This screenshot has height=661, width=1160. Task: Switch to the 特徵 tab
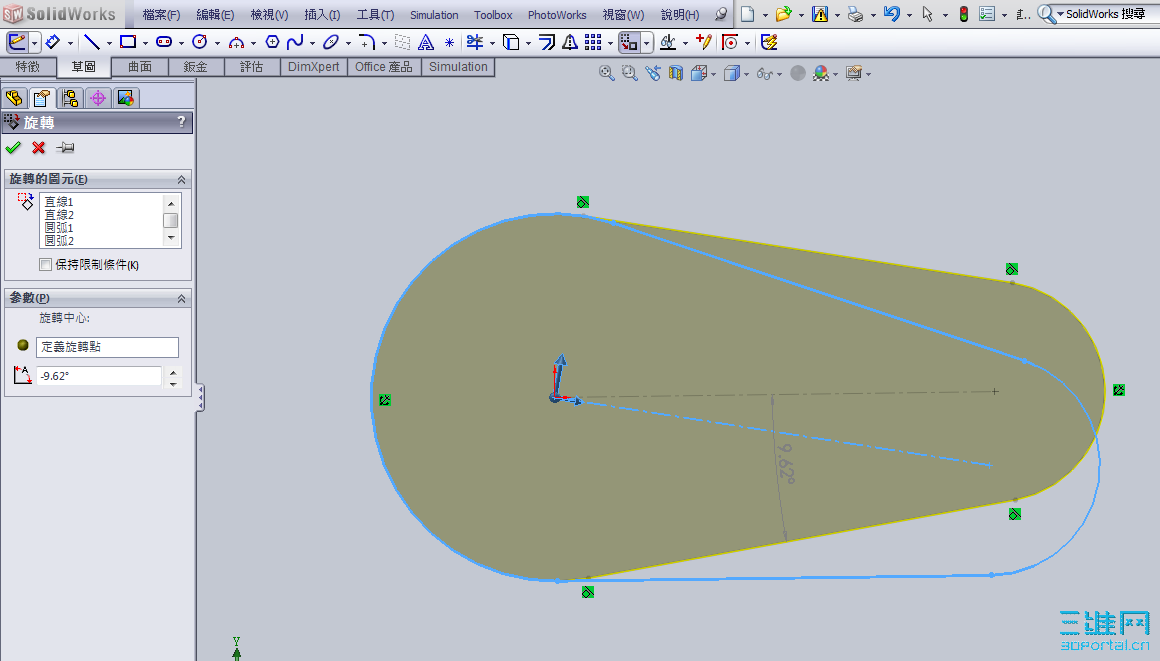28,67
